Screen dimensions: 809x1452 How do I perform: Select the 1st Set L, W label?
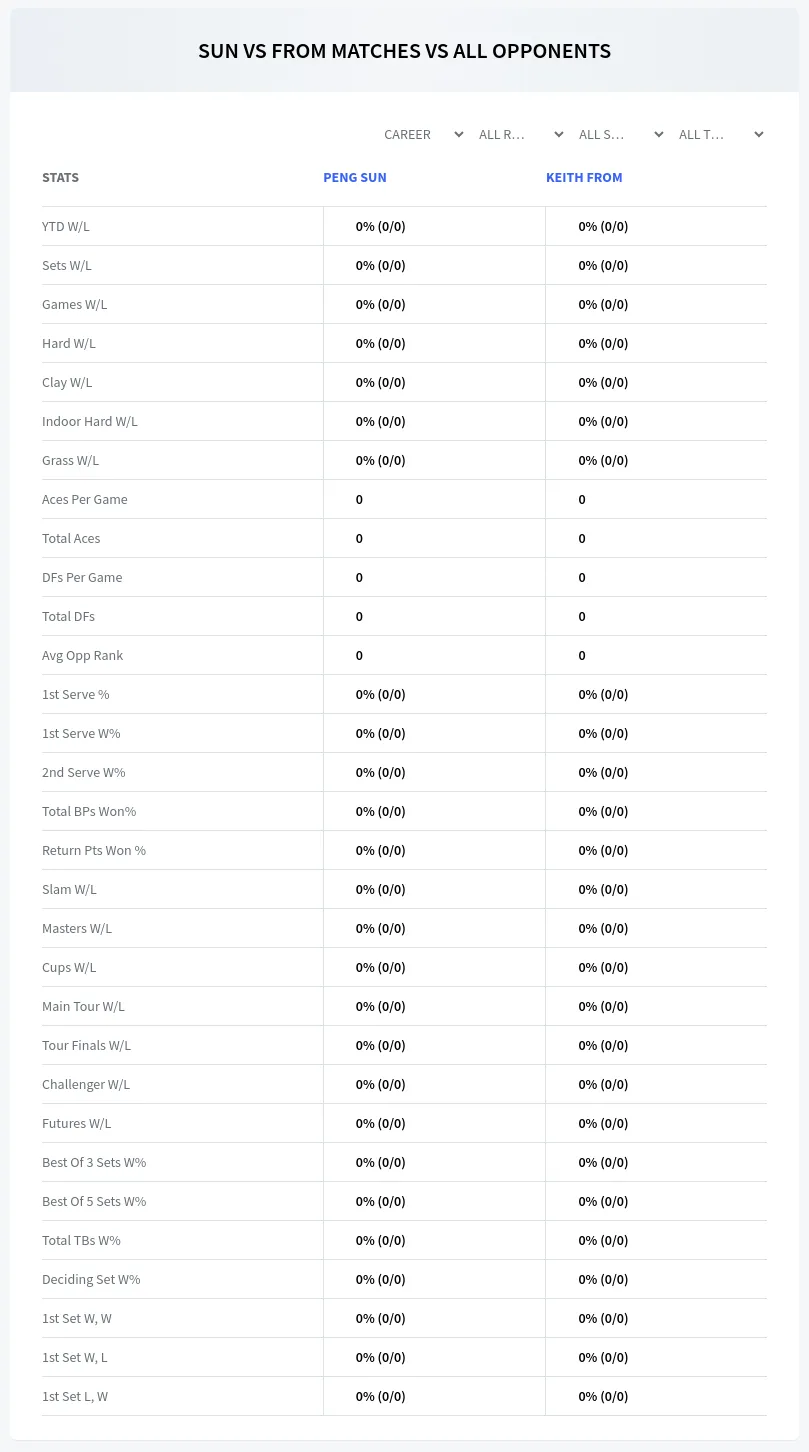pos(75,1396)
